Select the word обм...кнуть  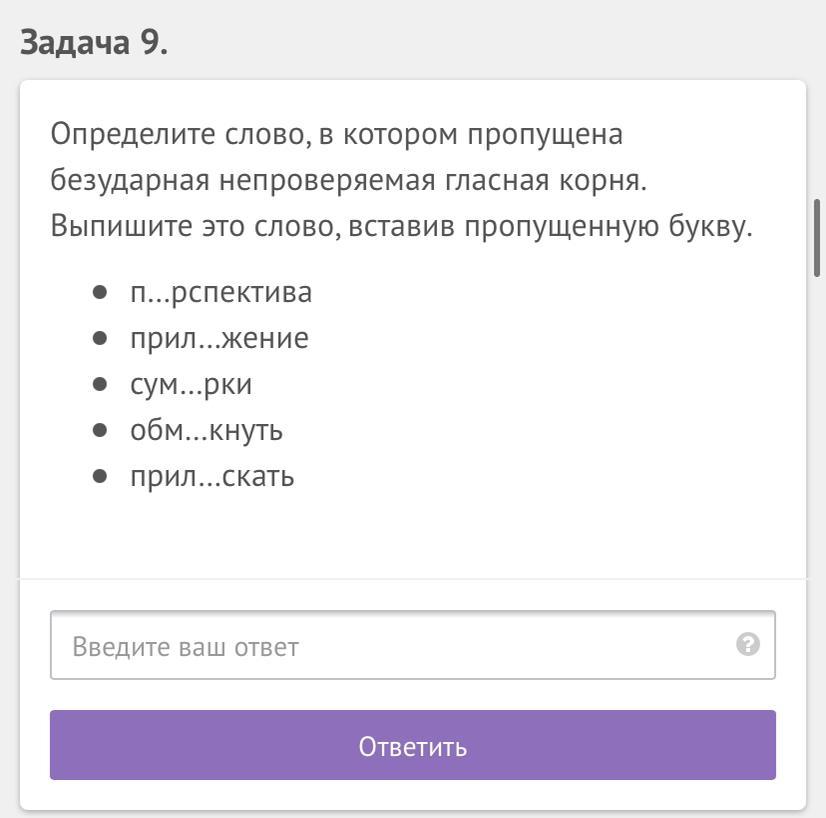tap(206, 430)
